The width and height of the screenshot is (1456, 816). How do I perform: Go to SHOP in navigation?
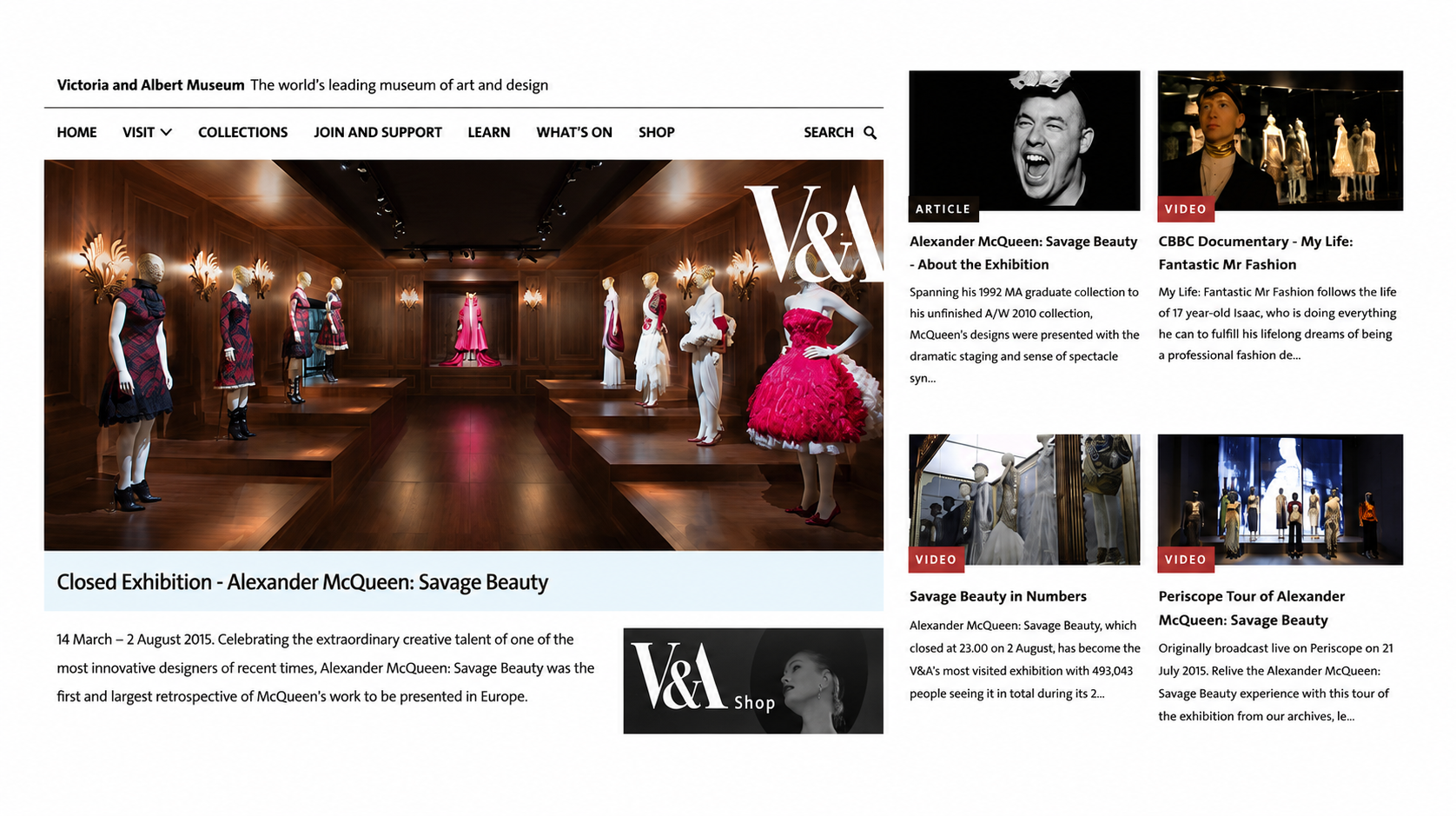click(657, 132)
